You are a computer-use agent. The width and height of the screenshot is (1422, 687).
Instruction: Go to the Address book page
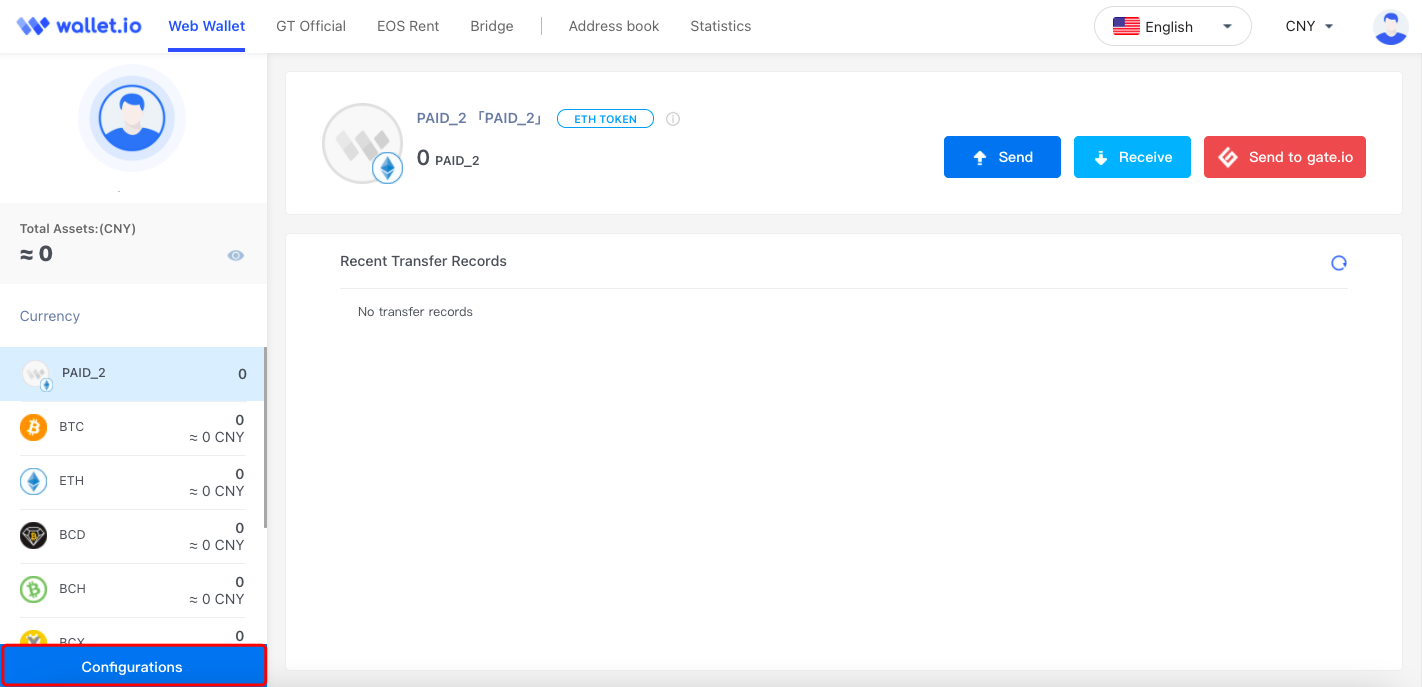click(x=614, y=26)
